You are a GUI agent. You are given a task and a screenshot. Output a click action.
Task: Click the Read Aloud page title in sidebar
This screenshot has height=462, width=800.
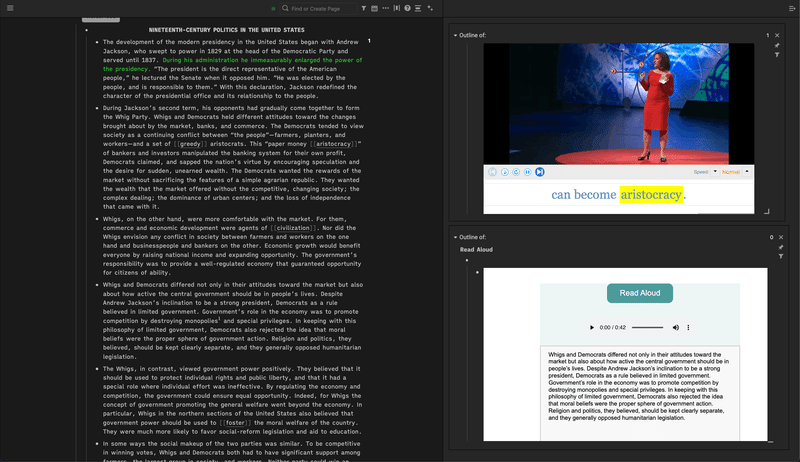click(476, 249)
